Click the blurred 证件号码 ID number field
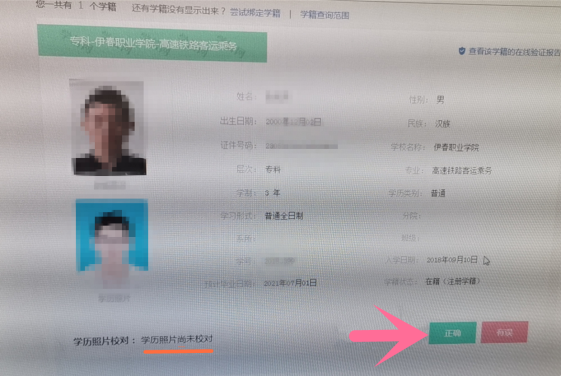The width and height of the screenshot is (562, 377). (x=301, y=146)
